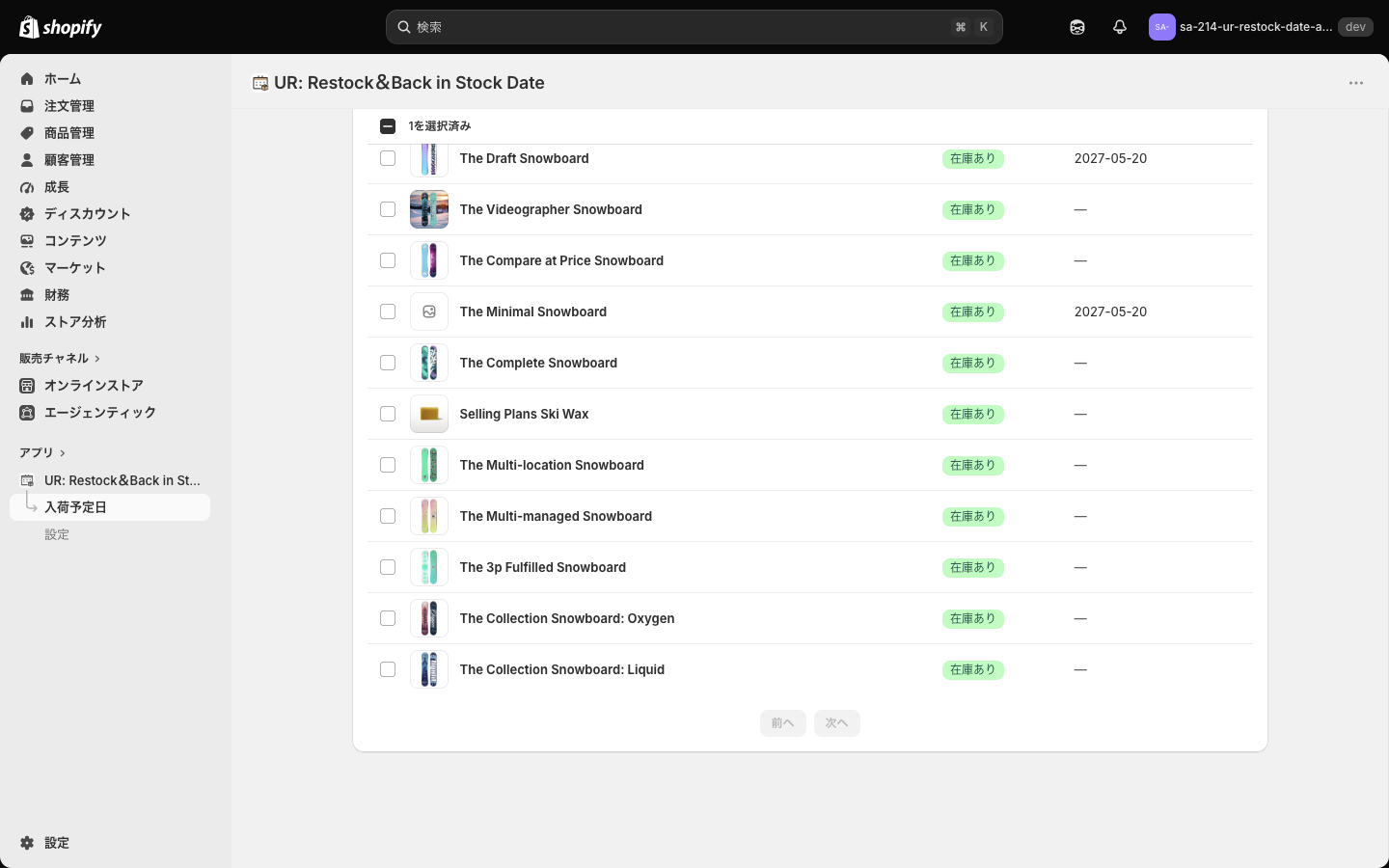Click the 検索 search field
The image size is (1389, 868).
click(694, 27)
